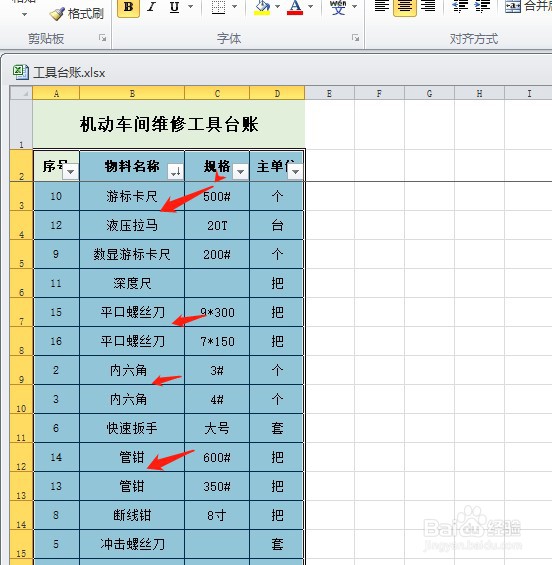Select column C header
This screenshot has width=552, height=565.
(217, 93)
